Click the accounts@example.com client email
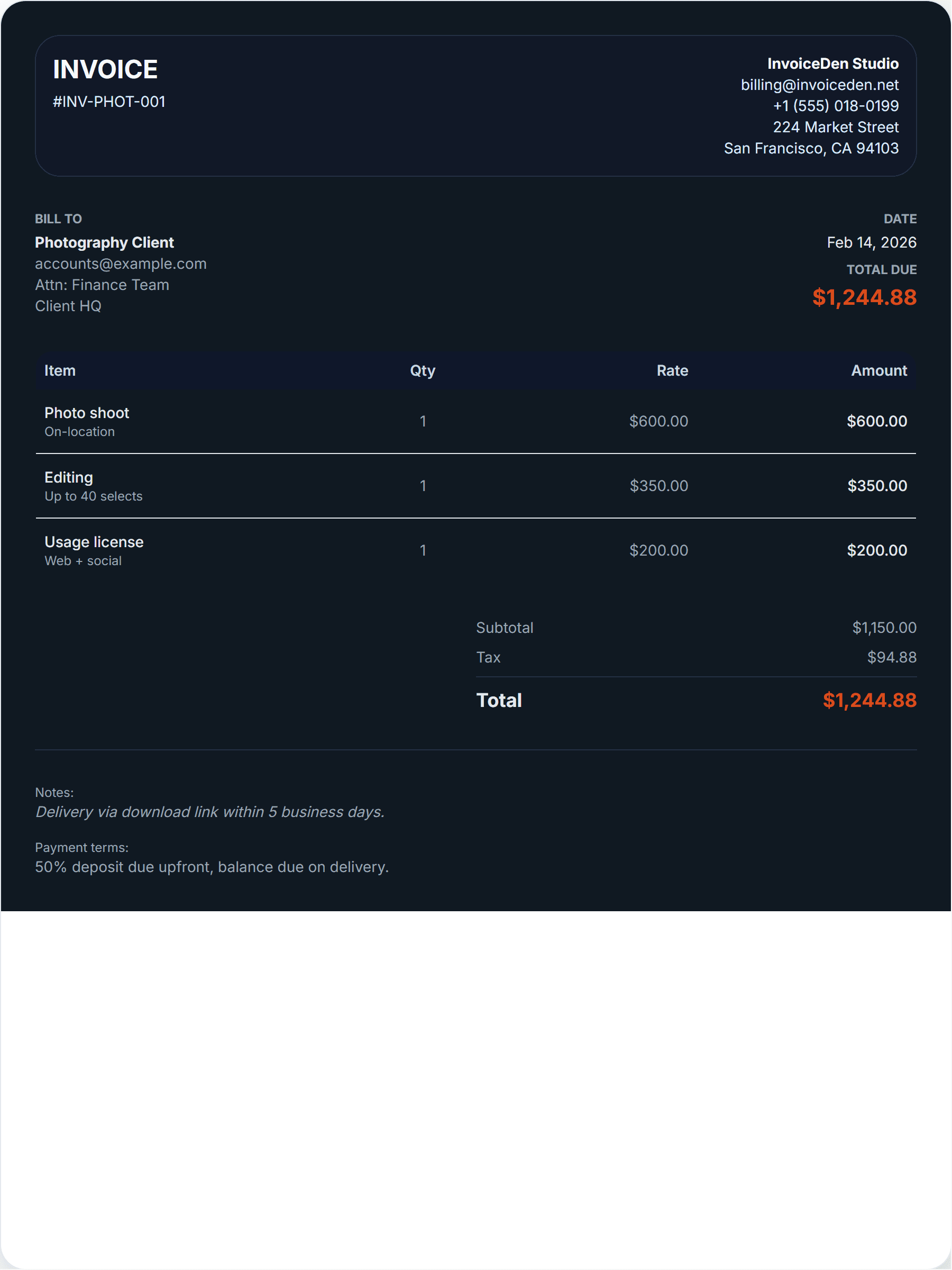Image resolution: width=952 pixels, height=1270 pixels. coord(121,264)
